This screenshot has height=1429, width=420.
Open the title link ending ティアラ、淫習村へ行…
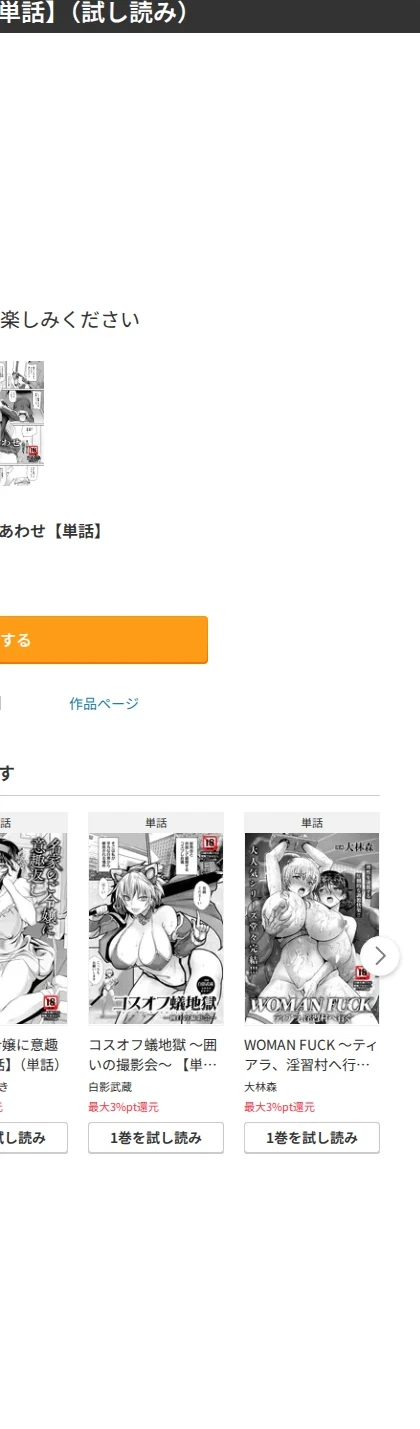[x=311, y=1054]
